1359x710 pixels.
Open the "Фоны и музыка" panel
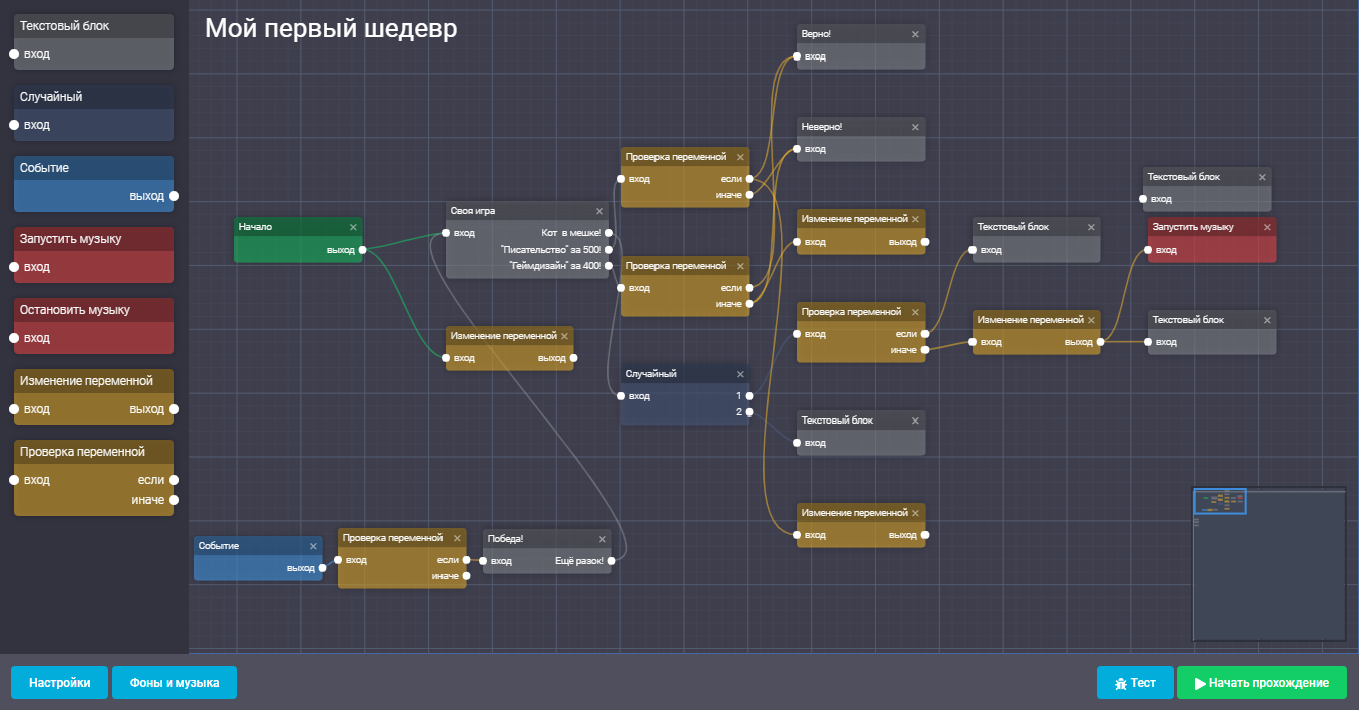(174, 683)
